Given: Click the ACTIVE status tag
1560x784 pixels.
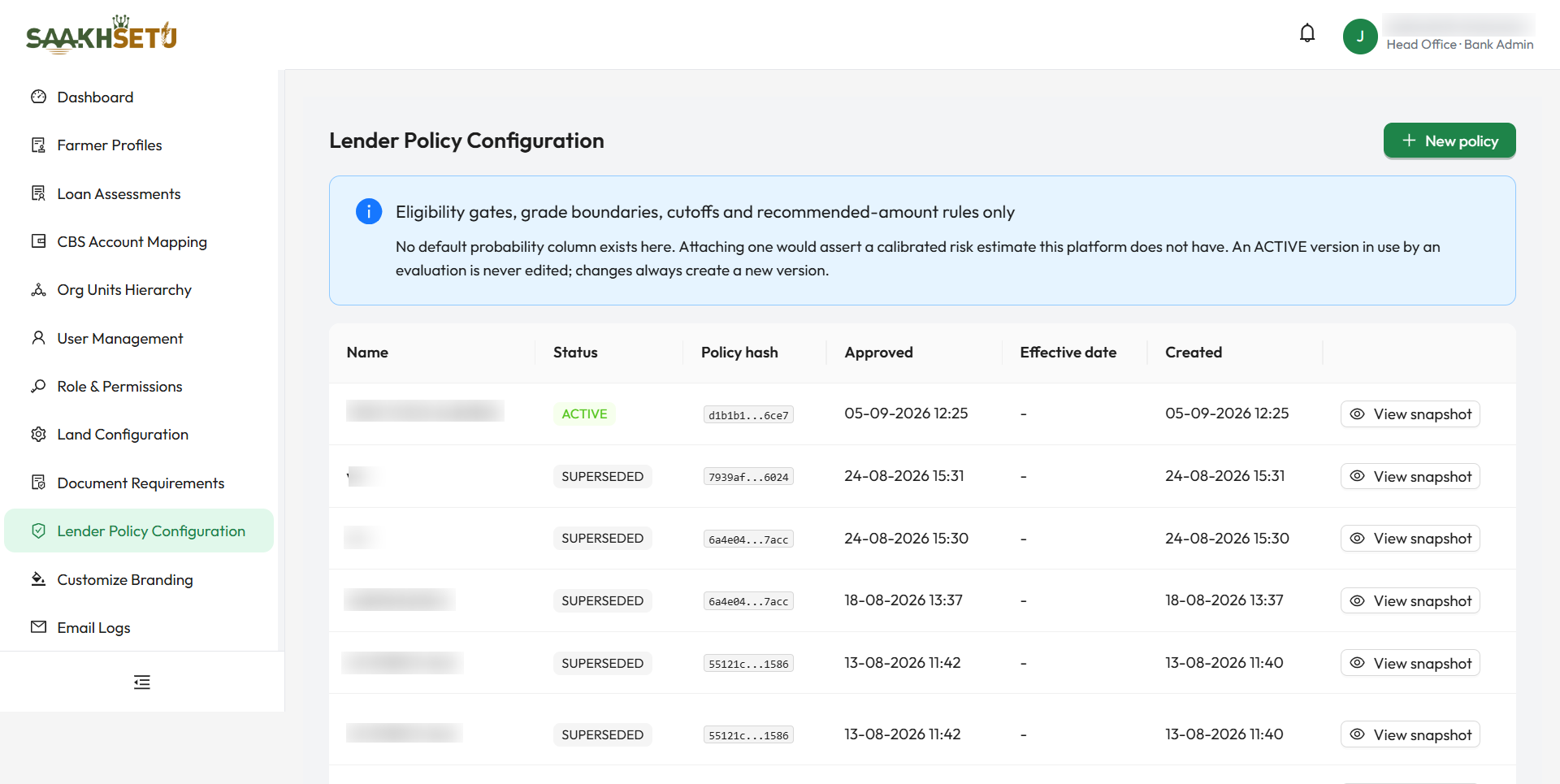Looking at the screenshot, I should click(584, 414).
